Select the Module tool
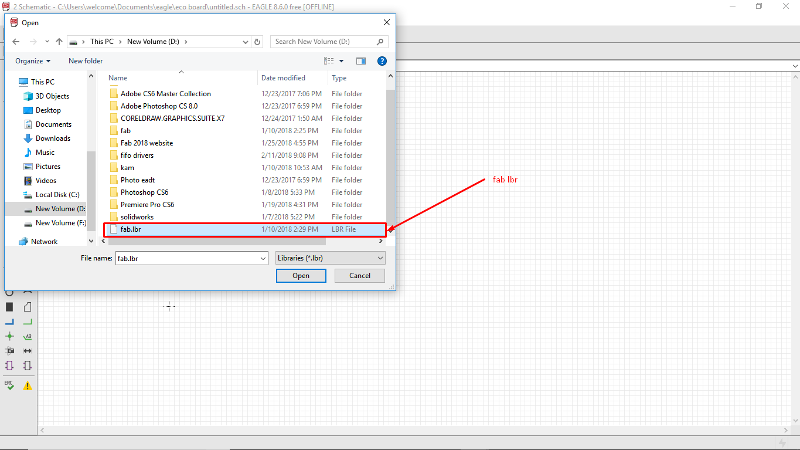This screenshot has height=450, width=800. 9,365
